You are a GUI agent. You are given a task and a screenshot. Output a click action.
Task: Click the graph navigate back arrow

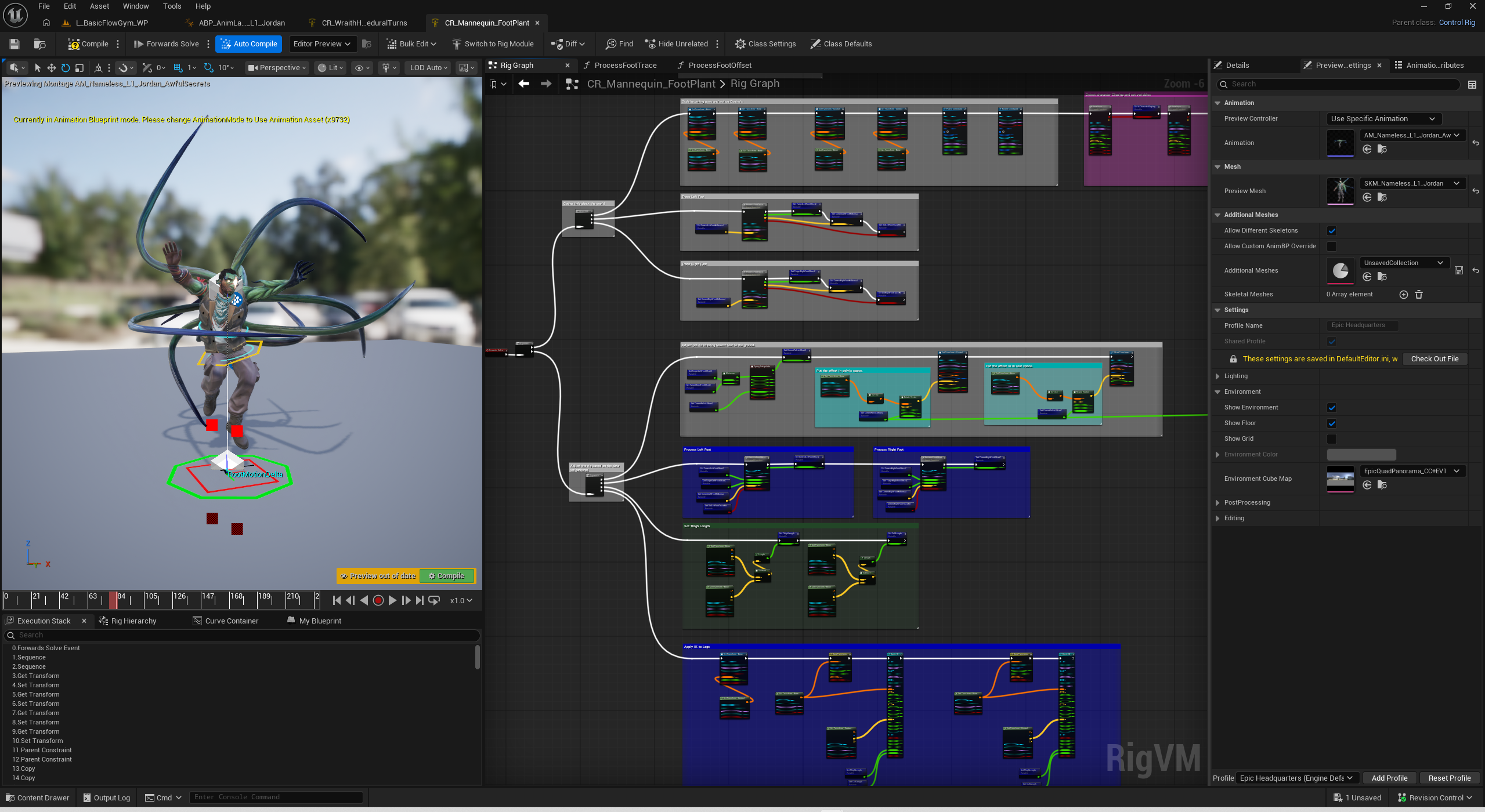[523, 84]
